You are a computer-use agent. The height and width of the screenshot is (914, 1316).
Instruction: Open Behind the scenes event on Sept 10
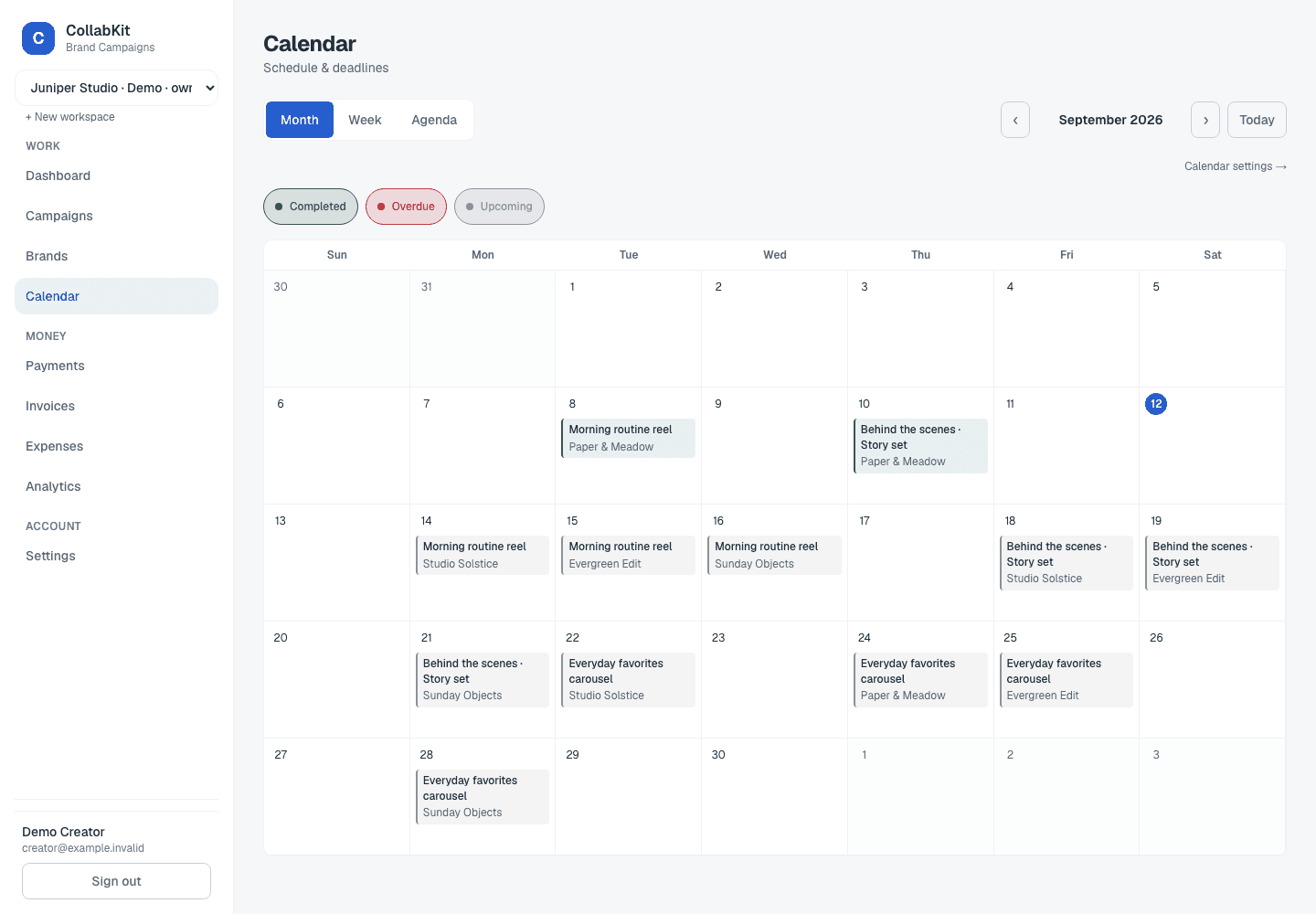pyautogui.click(x=920, y=445)
